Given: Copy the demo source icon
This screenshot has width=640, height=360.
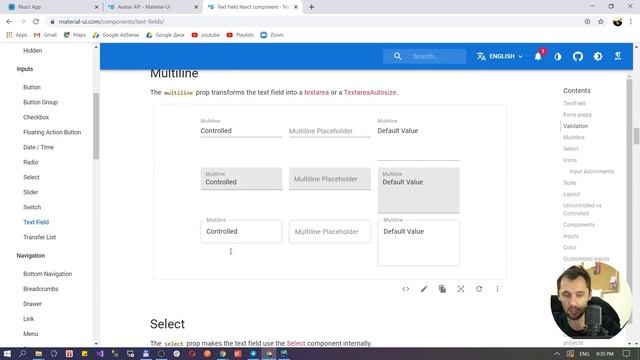Looking at the screenshot, I should [442, 289].
